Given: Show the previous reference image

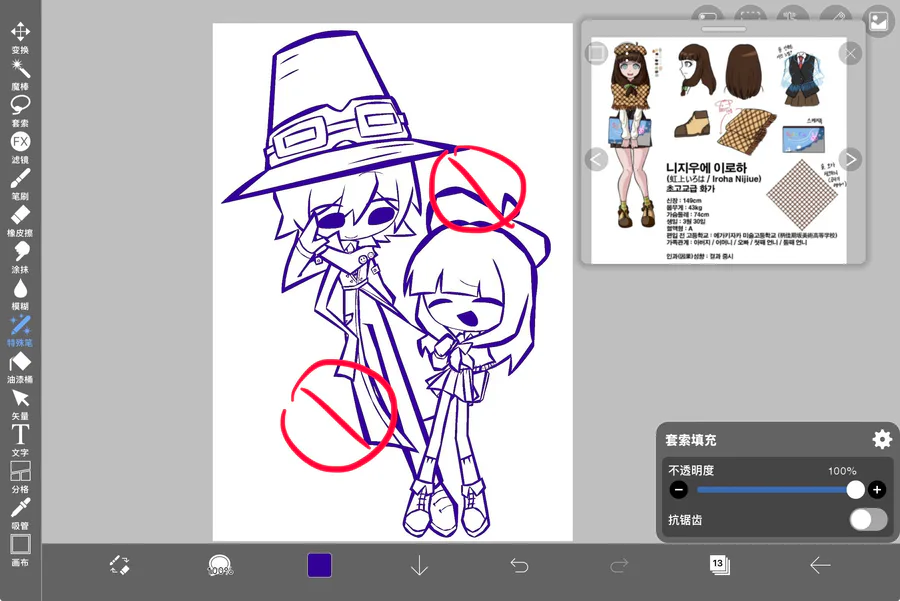Looking at the screenshot, I should pyautogui.click(x=596, y=159).
